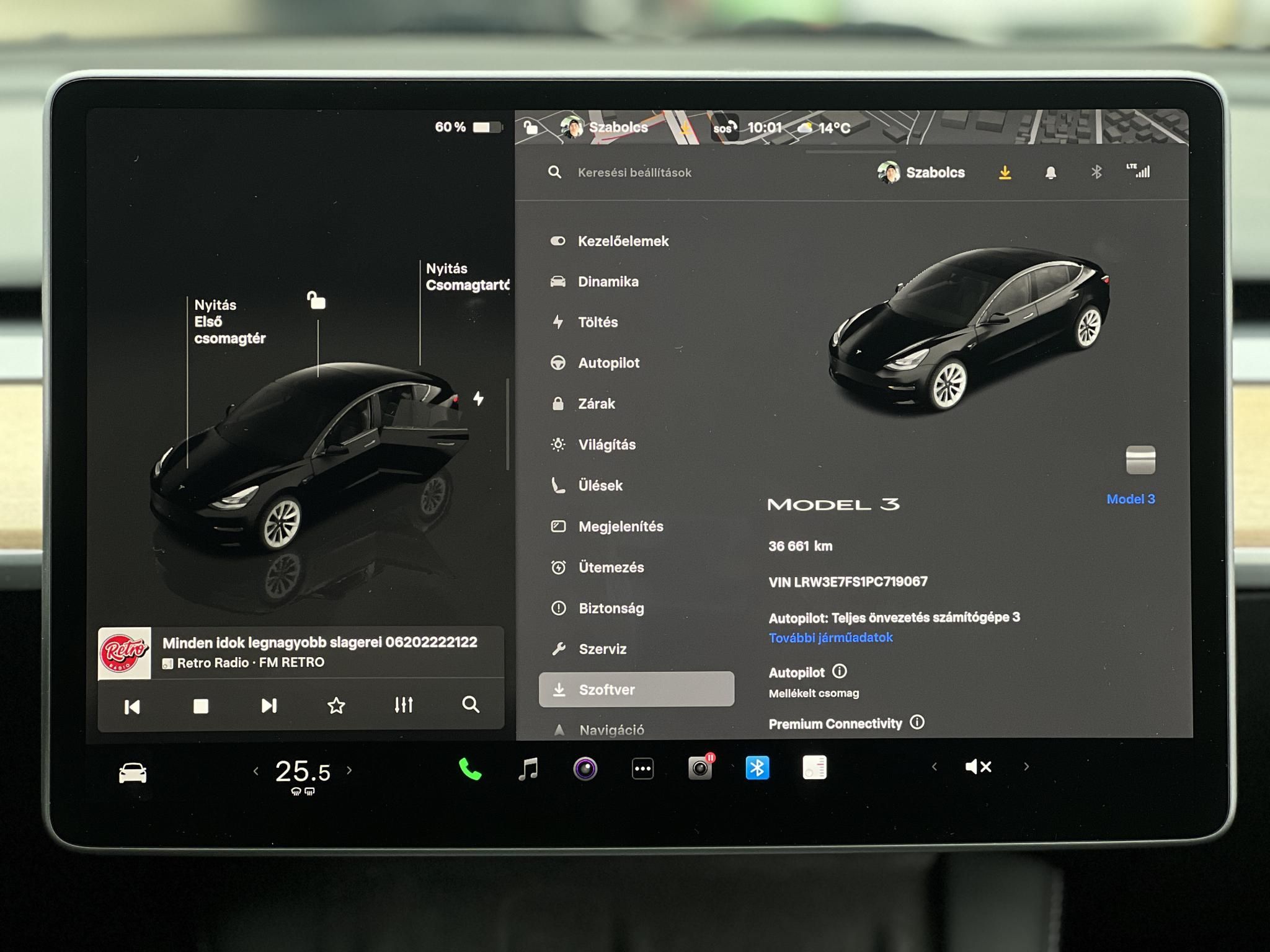Open További járműadatok link

point(830,637)
